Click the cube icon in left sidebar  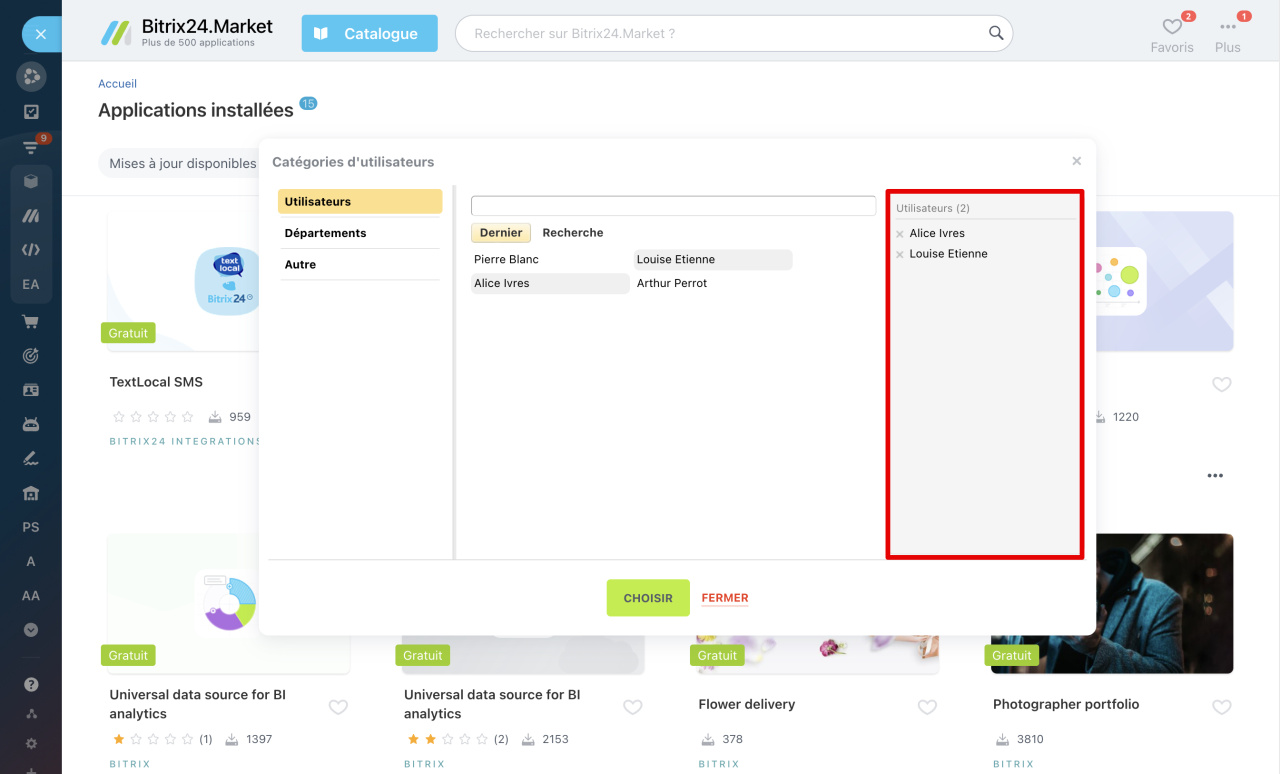point(31,181)
